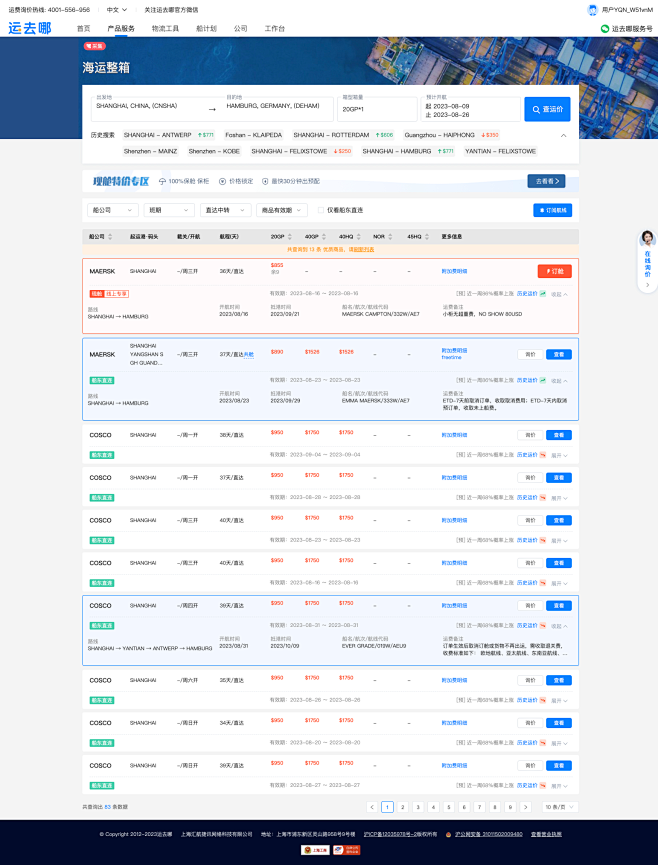658x865 pixels.
Task: Click the 预计开航 date range field
Action: click(x=470, y=109)
